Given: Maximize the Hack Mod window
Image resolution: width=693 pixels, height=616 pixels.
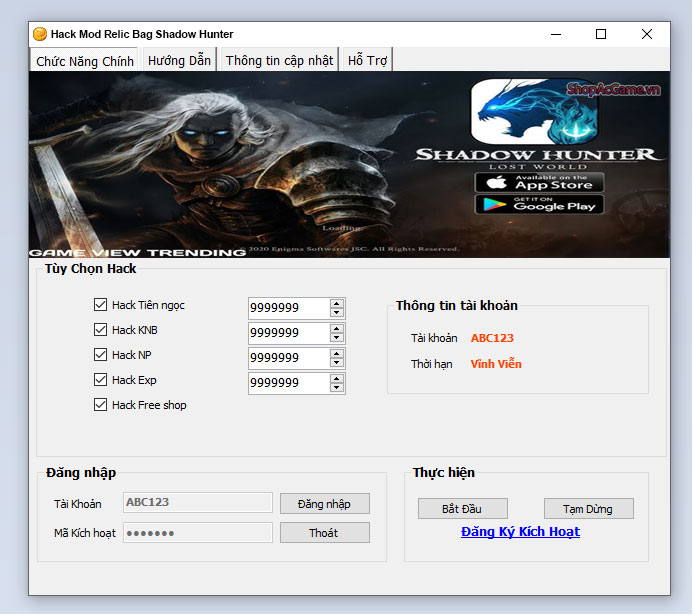Looking at the screenshot, I should coord(601,34).
